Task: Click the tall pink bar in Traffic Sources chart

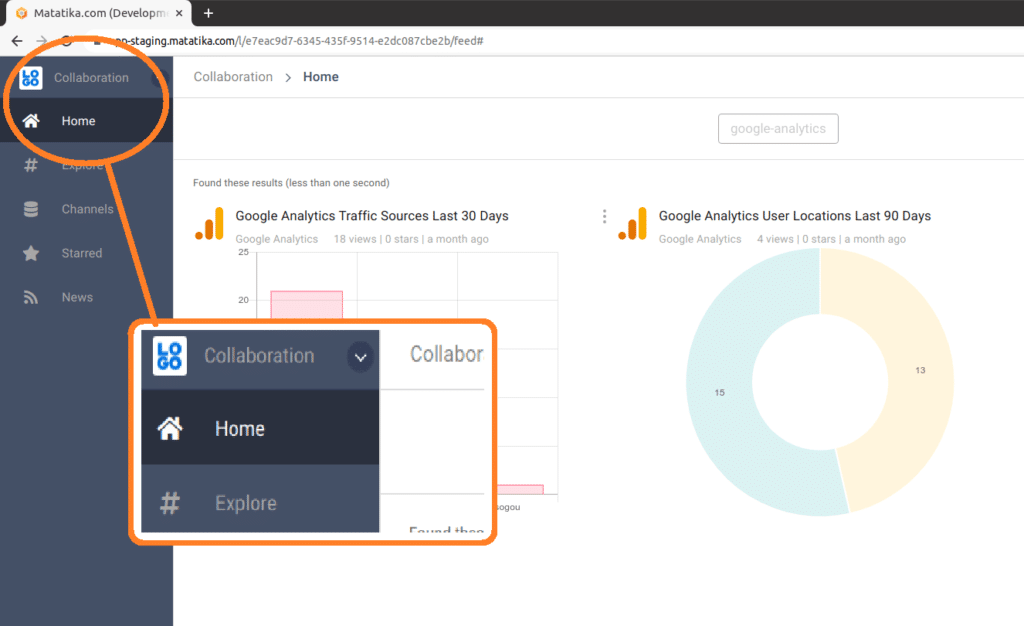Action: (x=306, y=304)
